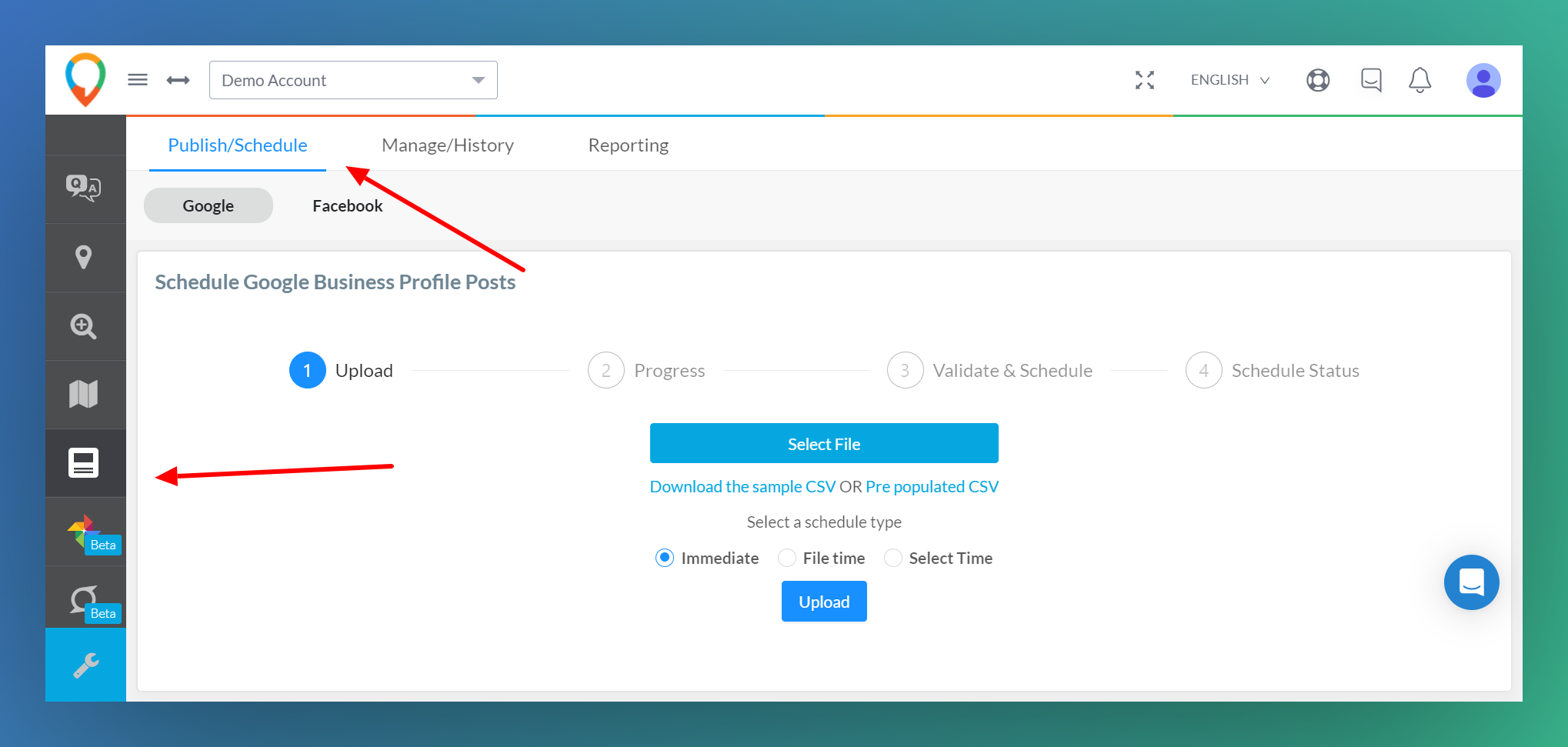Choose the Select Time radio option
The image size is (1568, 747).
(x=893, y=558)
